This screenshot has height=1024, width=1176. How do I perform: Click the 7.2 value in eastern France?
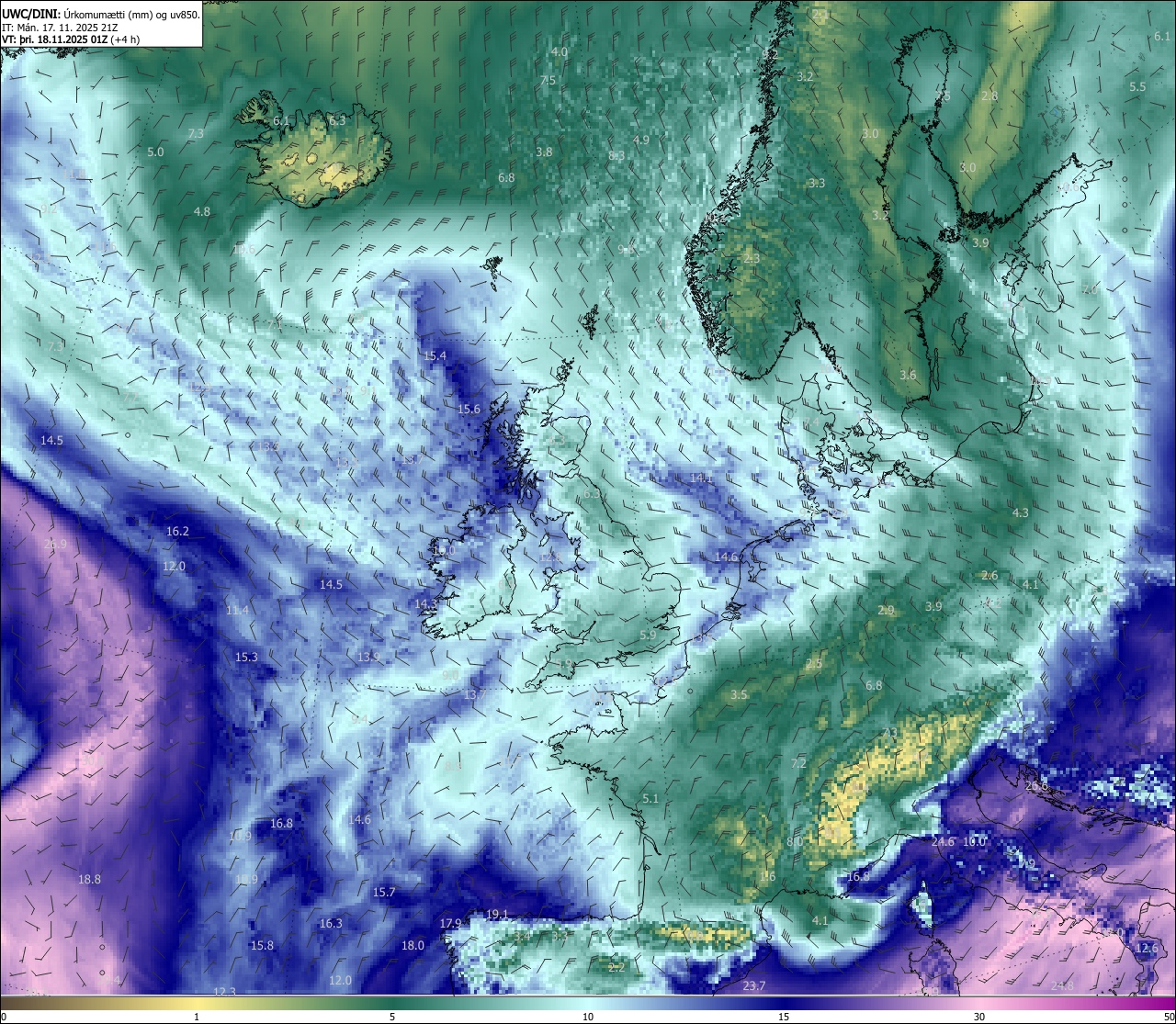pyautogui.click(x=798, y=763)
